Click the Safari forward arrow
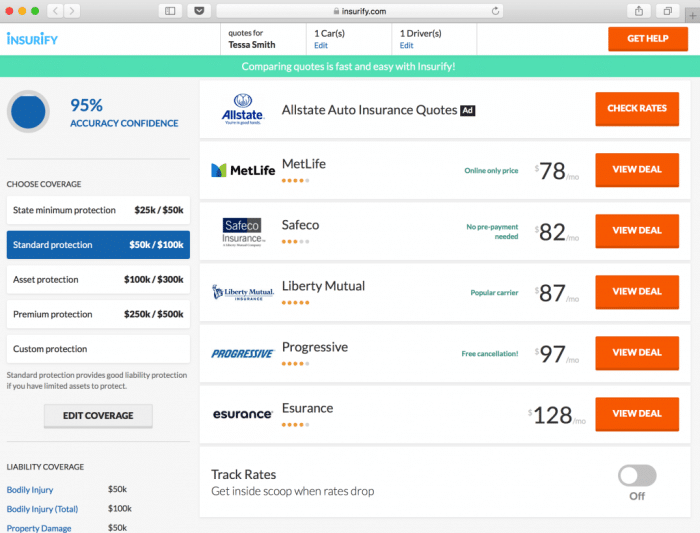Viewport: 700px width, 533px height. (x=71, y=11)
